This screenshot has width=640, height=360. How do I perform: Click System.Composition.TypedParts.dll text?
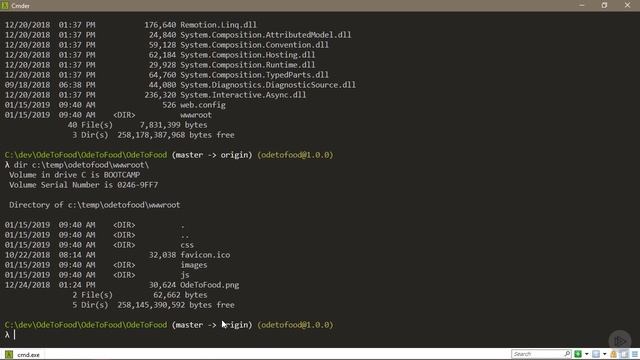pos(254,75)
